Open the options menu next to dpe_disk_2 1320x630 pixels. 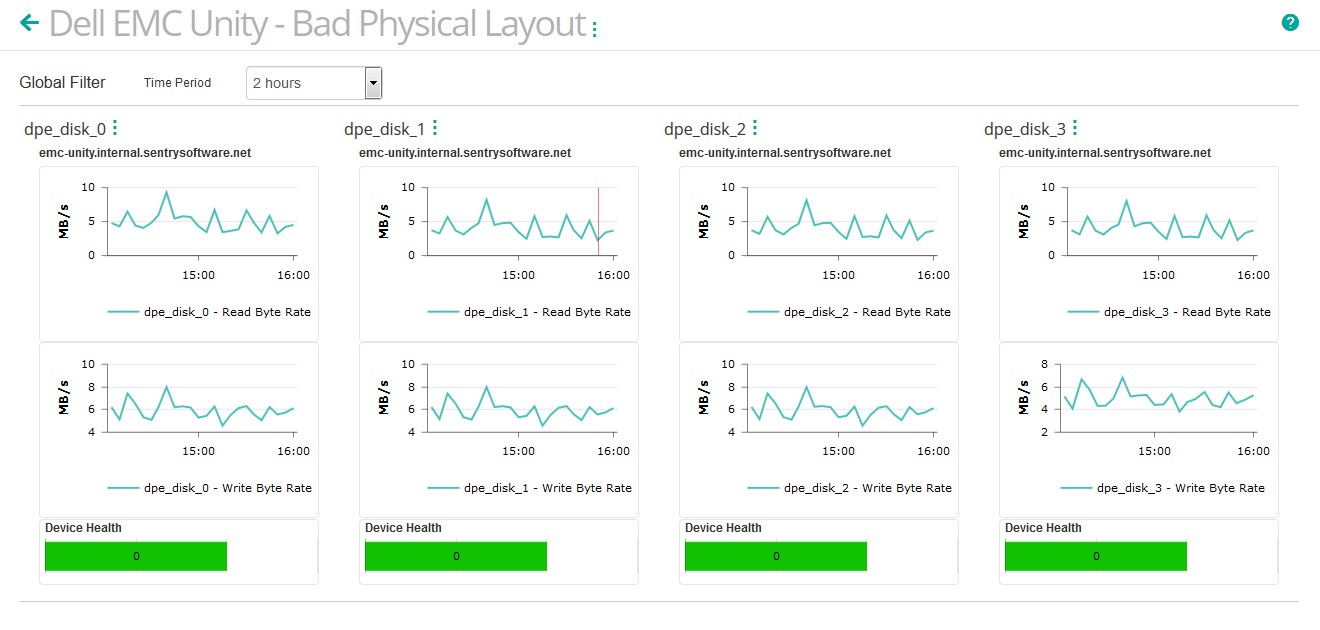pyautogui.click(x=756, y=128)
